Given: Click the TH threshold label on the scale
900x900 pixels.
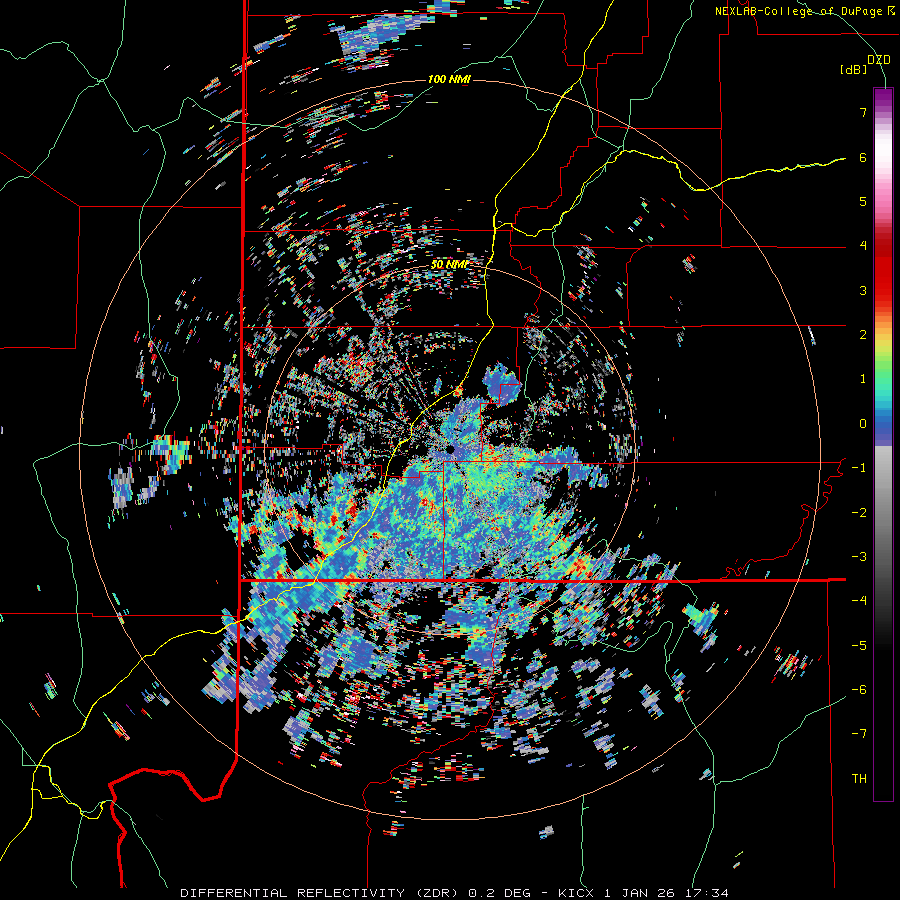Looking at the screenshot, I should pos(859,779).
